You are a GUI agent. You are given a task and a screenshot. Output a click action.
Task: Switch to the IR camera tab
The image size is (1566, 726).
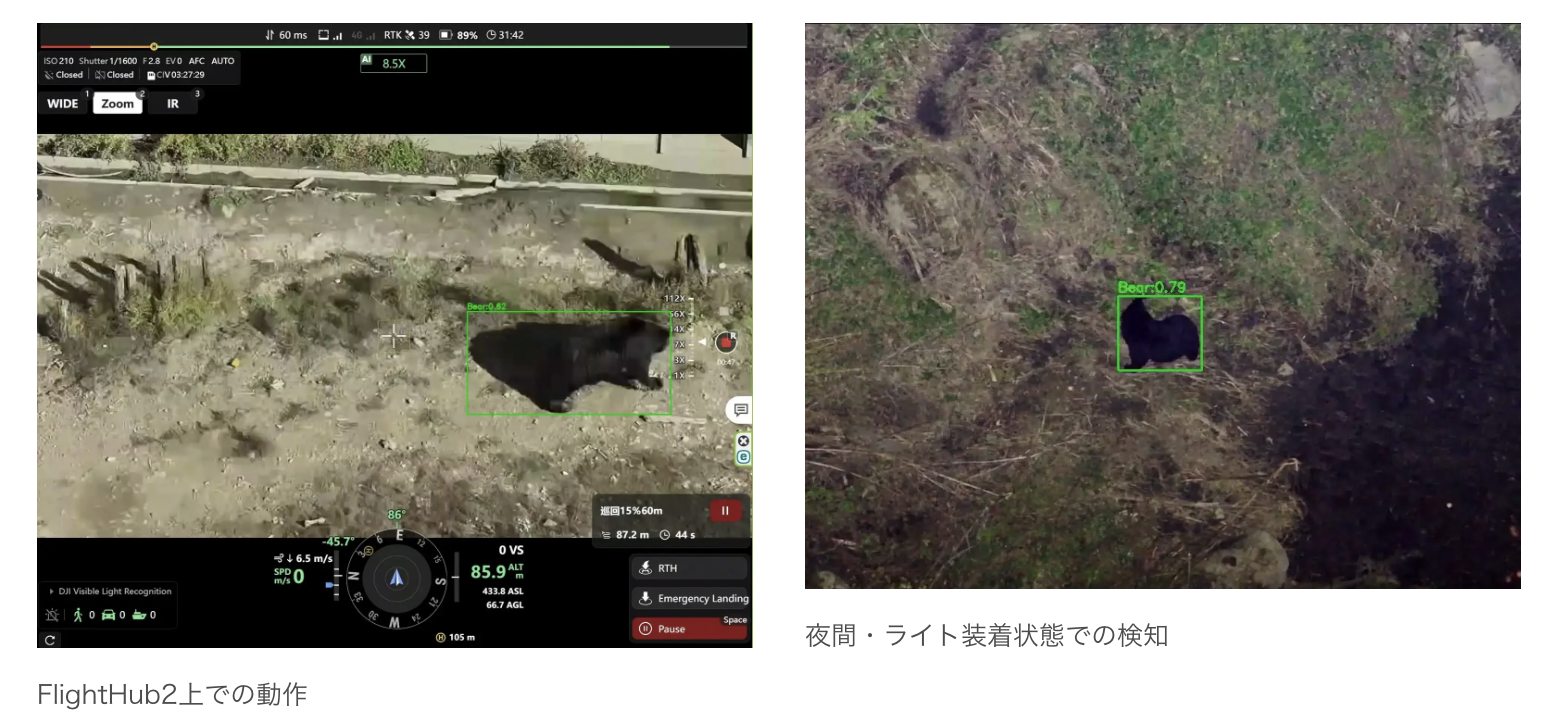pos(173,104)
